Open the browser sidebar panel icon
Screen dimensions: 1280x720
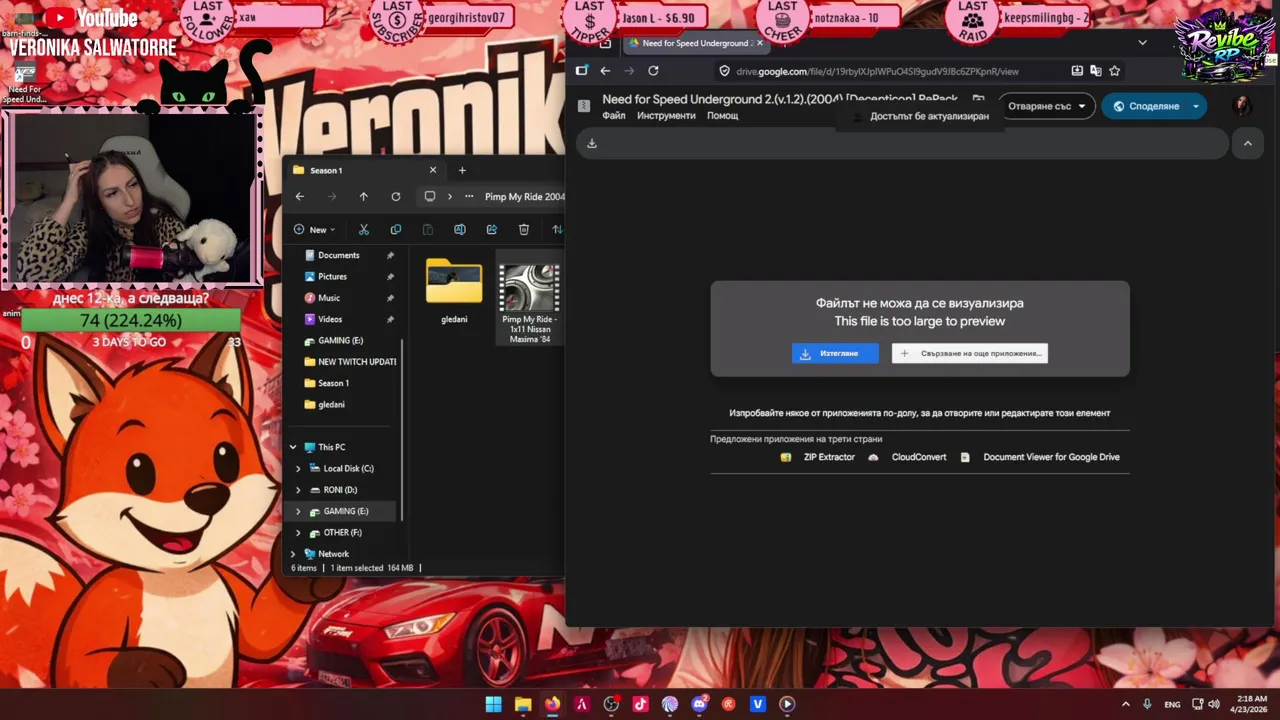582,71
